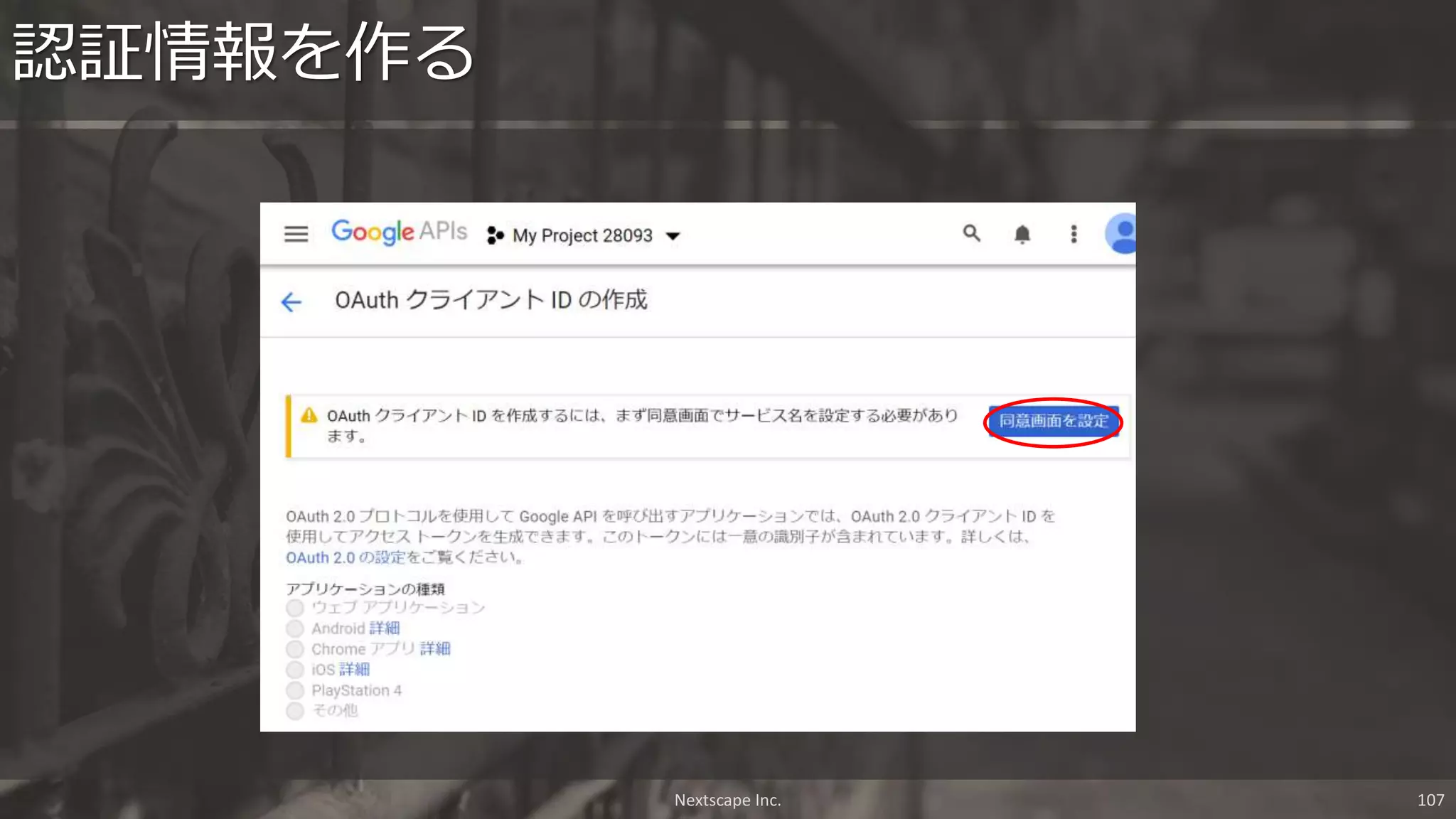Viewport: 1456px width, 819px height.
Task: Select the ウェブ アプリケーション radio button
Action: (295, 608)
